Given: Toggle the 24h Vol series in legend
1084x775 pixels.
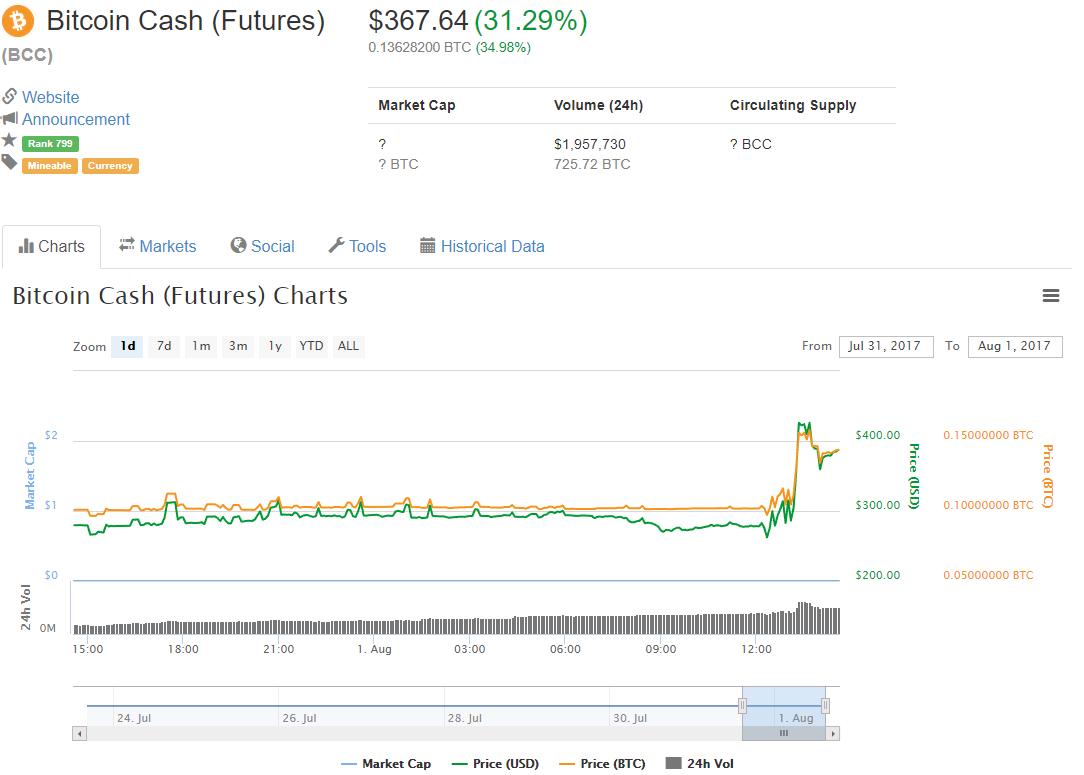Looking at the screenshot, I should click(700, 764).
